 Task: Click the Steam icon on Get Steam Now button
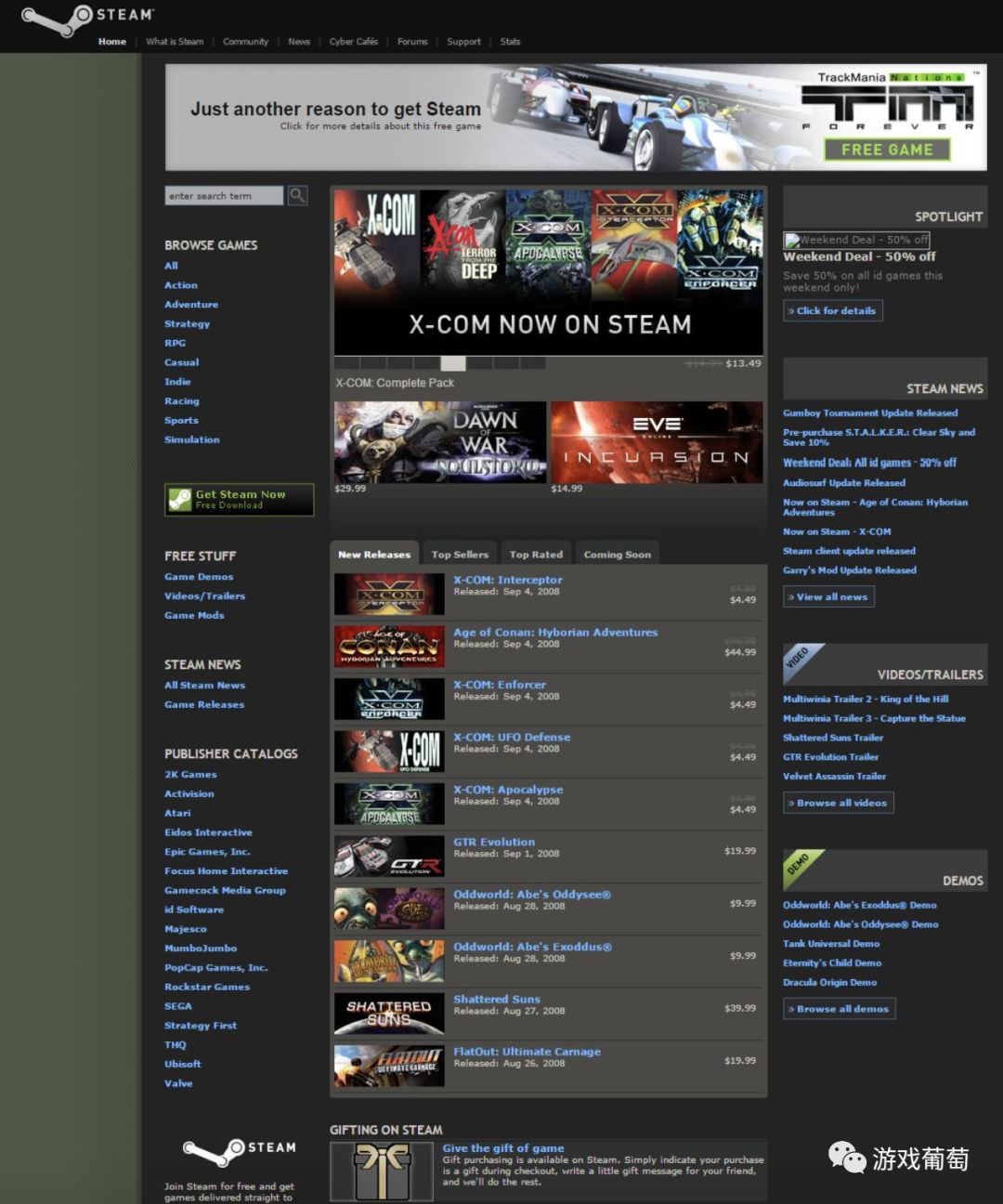pyautogui.click(x=180, y=499)
